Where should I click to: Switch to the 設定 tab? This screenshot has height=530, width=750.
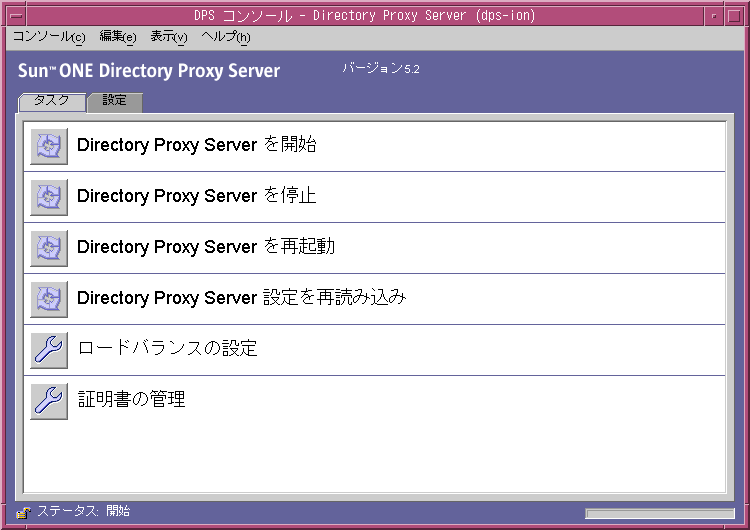(x=115, y=102)
